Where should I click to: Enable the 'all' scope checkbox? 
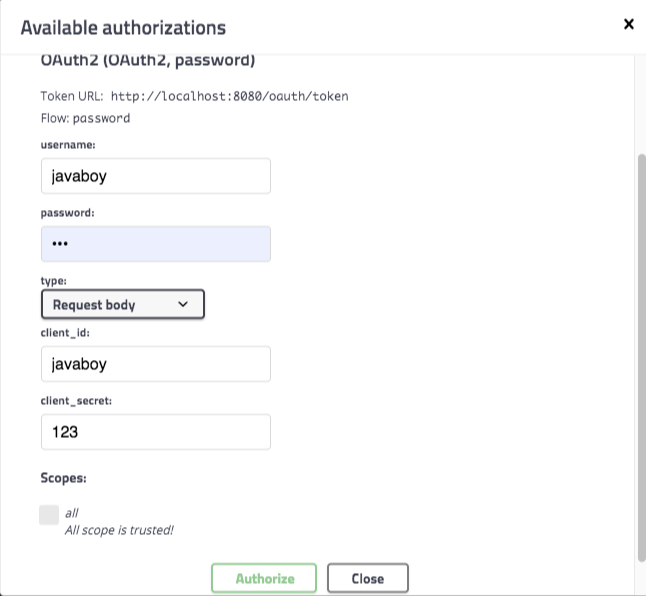[49, 515]
